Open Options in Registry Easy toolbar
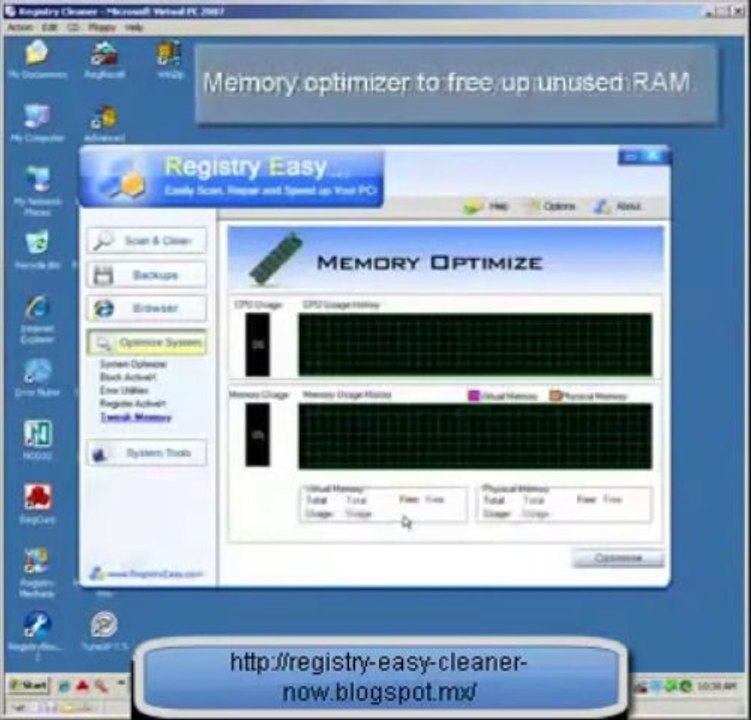The image size is (751, 720). coord(553,206)
